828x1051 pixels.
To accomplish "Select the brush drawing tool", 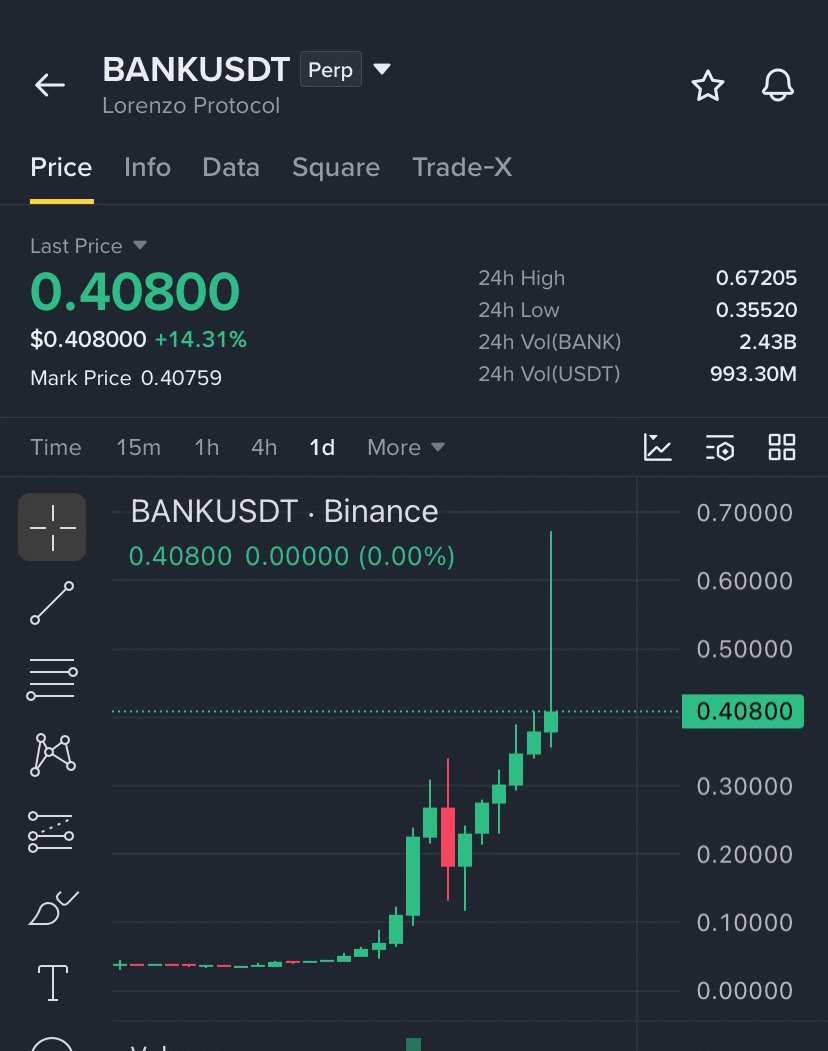I will click(x=53, y=908).
